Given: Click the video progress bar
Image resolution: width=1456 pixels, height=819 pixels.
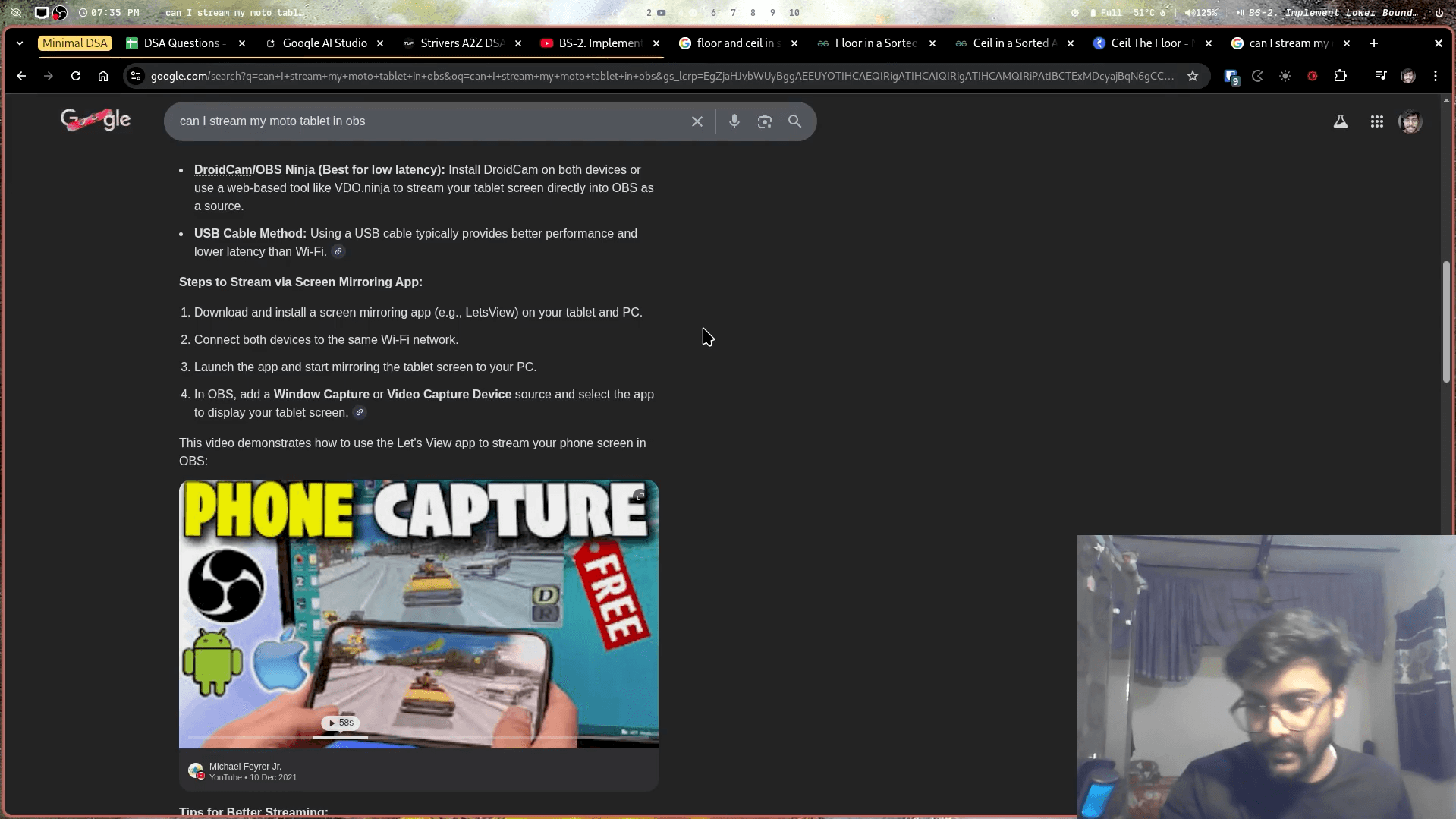Looking at the screenshot, I should click(418, 737).
